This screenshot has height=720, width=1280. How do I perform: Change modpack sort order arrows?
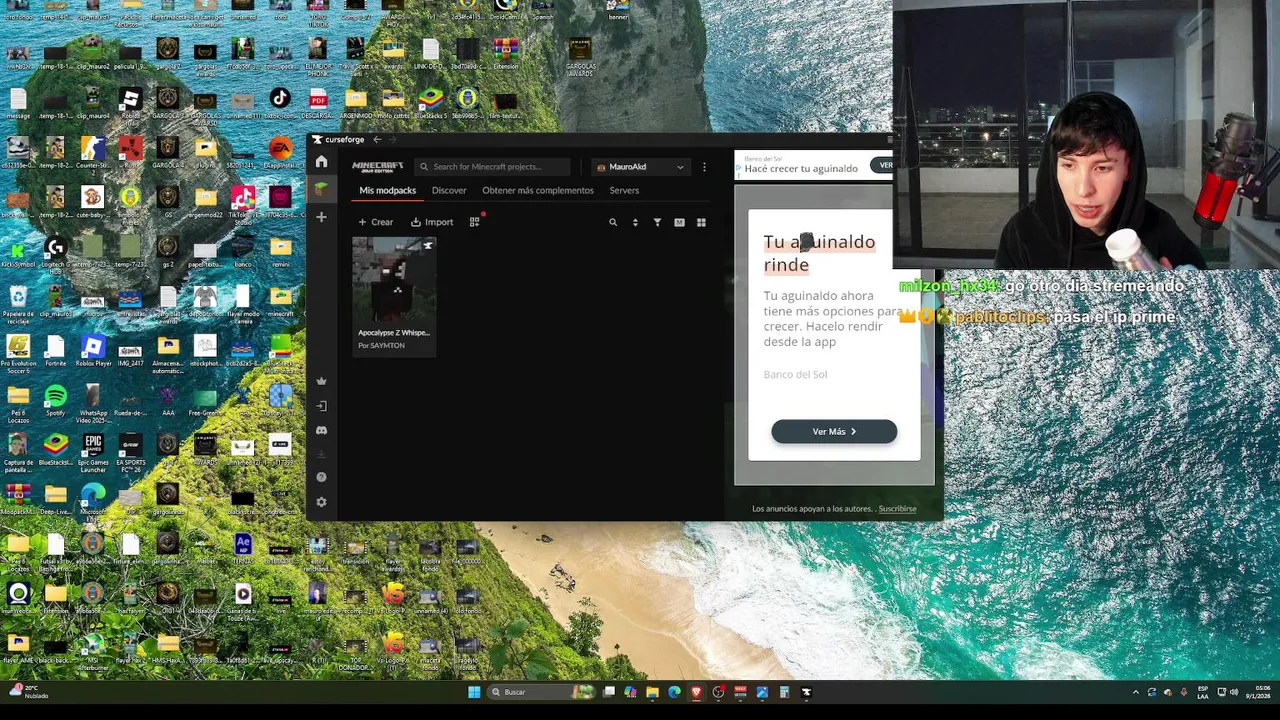(x=635, y=222)
